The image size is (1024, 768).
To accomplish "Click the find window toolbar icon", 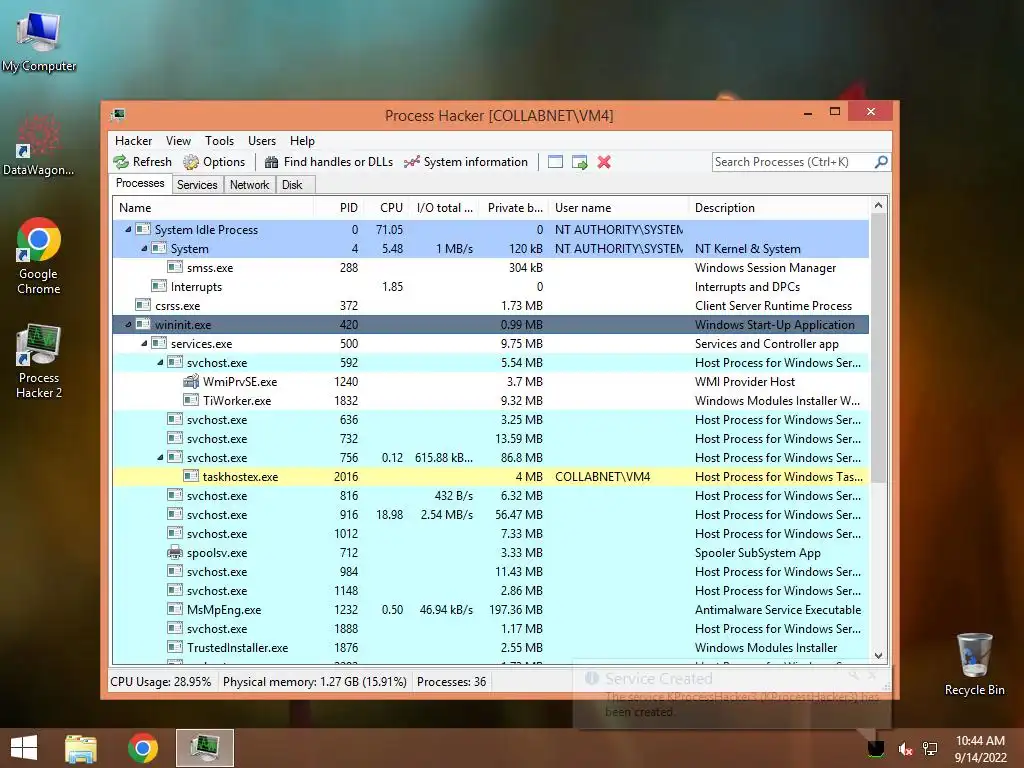I will pos(555,162).
